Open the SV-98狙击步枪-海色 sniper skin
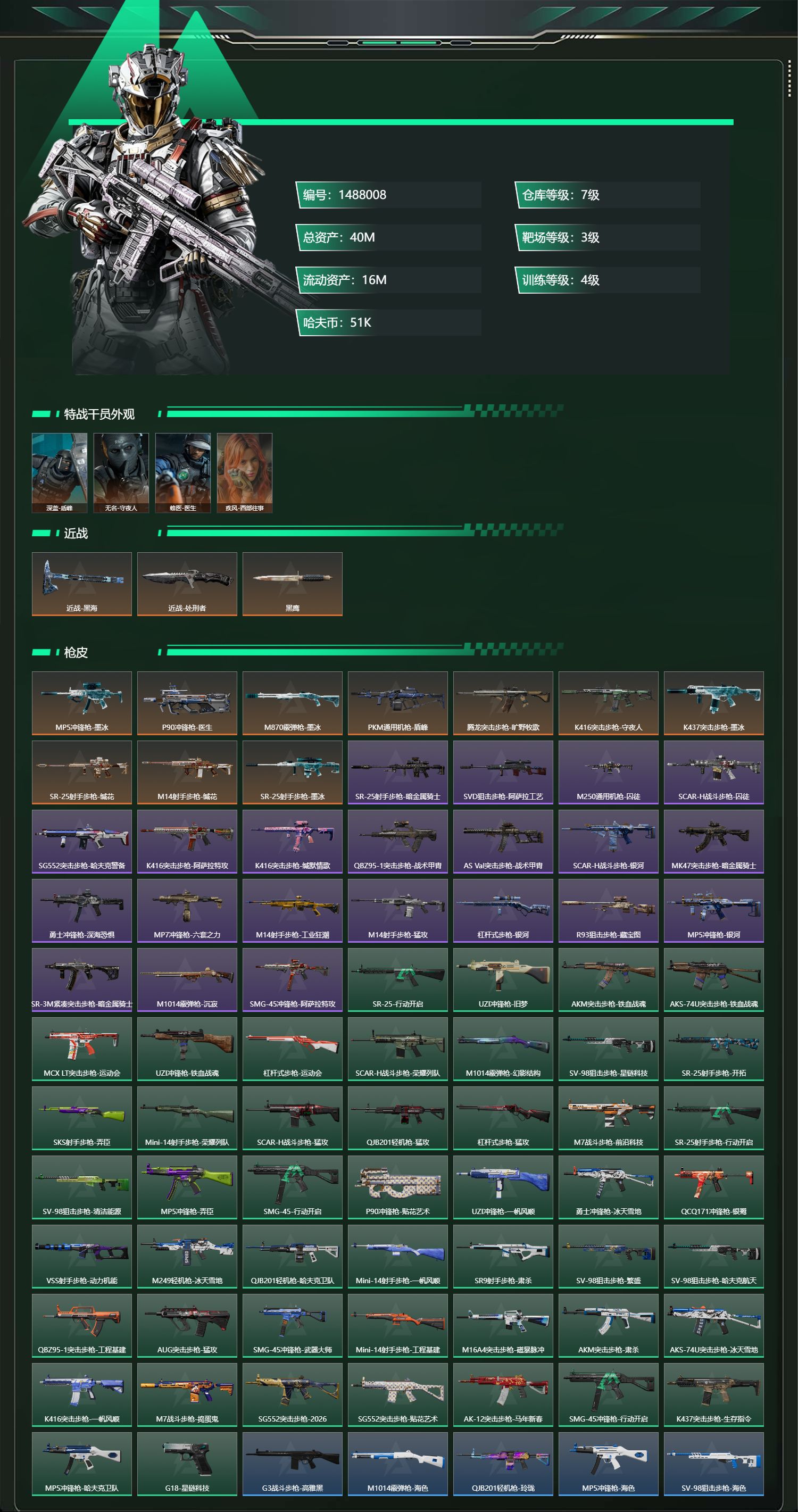The width and height of the screenshot is (798, 1512). (x=713, y=1464)
